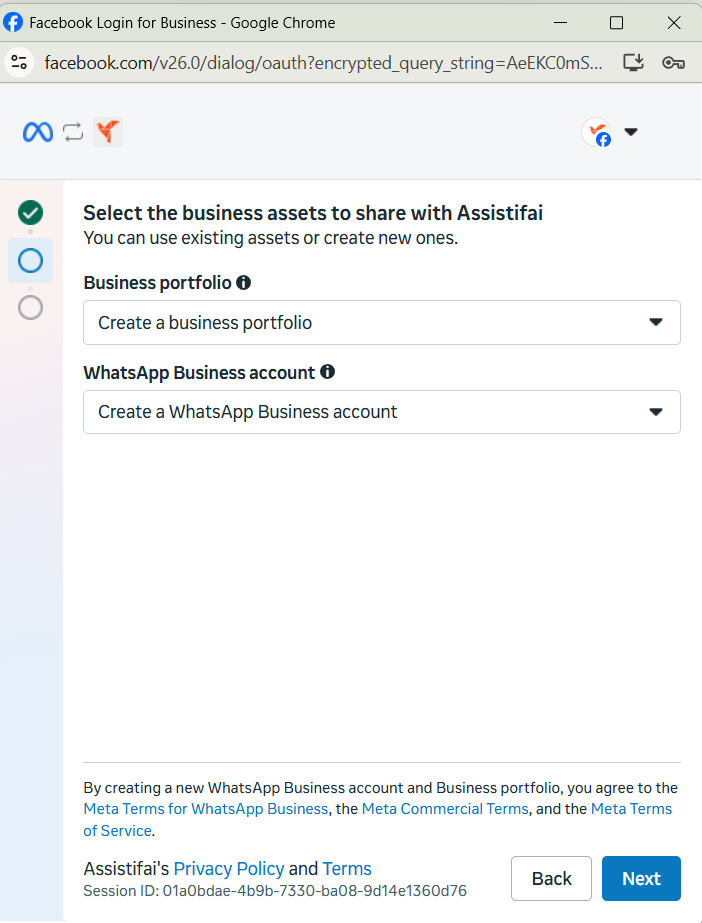Select the last gray step indicator
This screenshot has width=702, height=923.
click(x=31, y=307)
